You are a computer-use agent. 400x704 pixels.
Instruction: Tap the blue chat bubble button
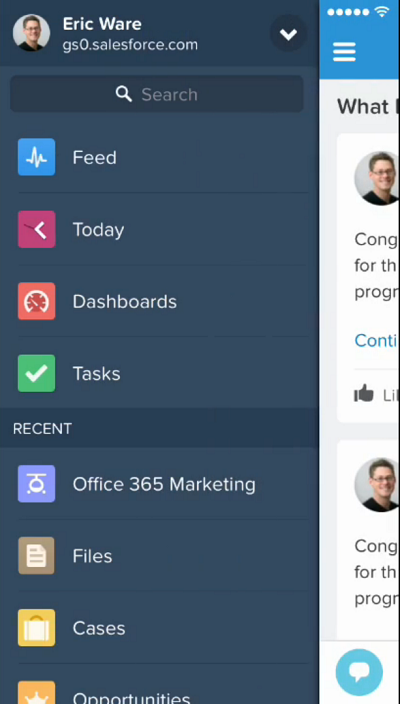point(359,672)
